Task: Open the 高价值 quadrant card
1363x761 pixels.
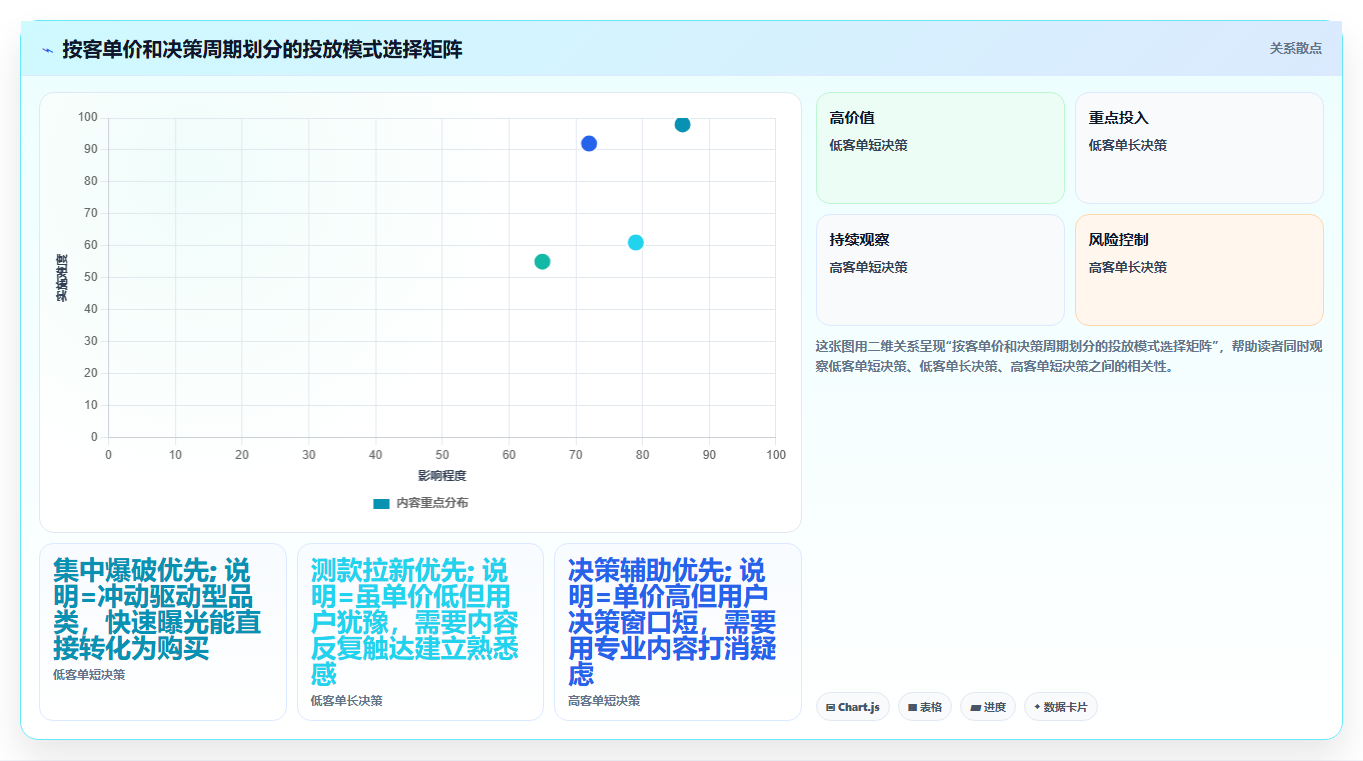Action: click(940, 148)
